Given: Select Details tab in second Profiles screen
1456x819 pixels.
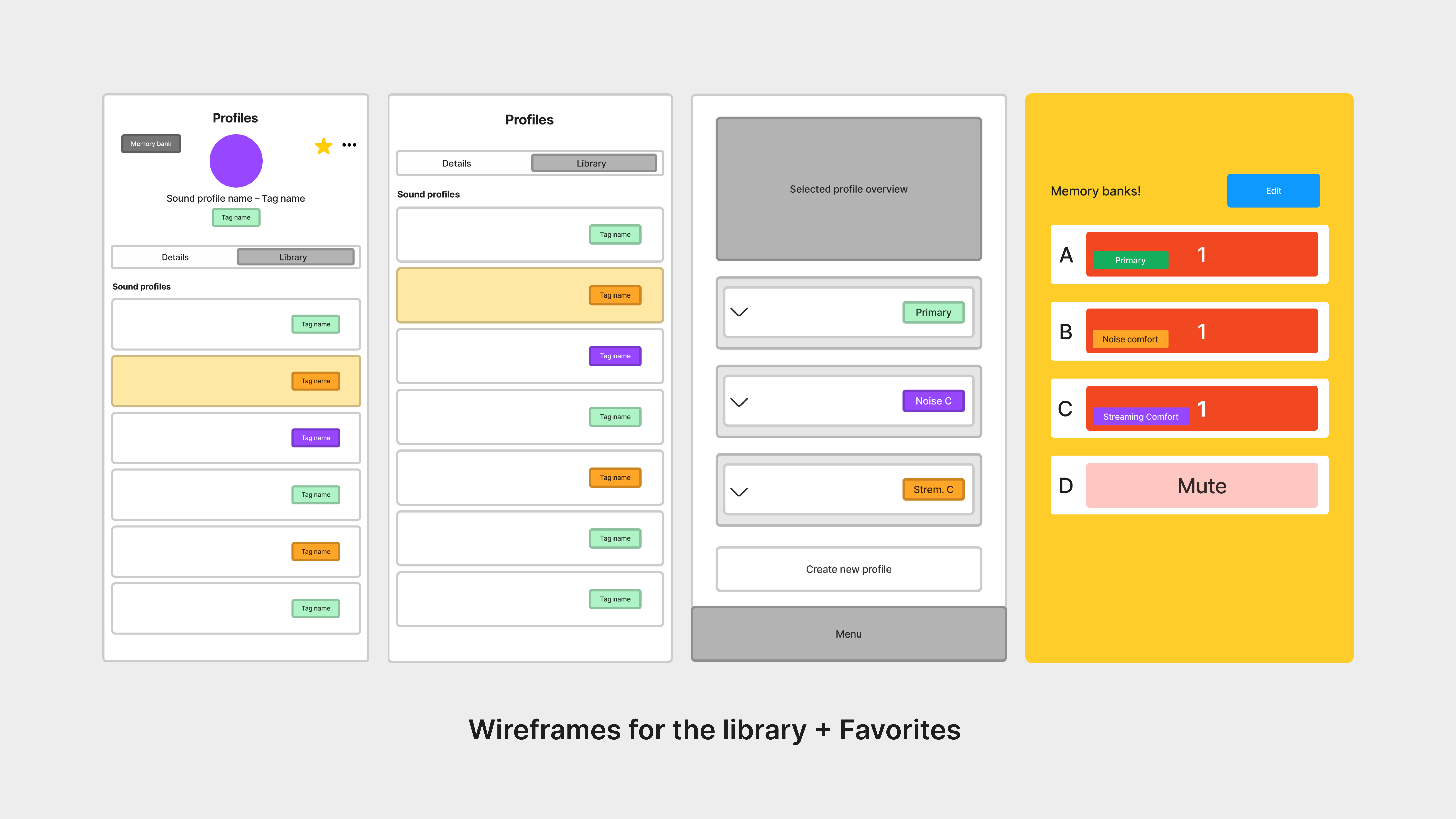Looking at the screenshot, I should coord(457,163).
